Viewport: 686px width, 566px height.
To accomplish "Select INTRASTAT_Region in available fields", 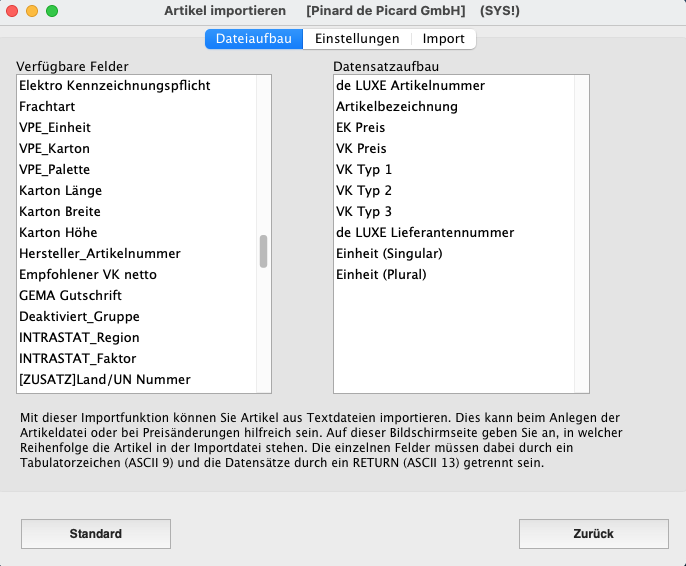I will (x=79, y=338).
